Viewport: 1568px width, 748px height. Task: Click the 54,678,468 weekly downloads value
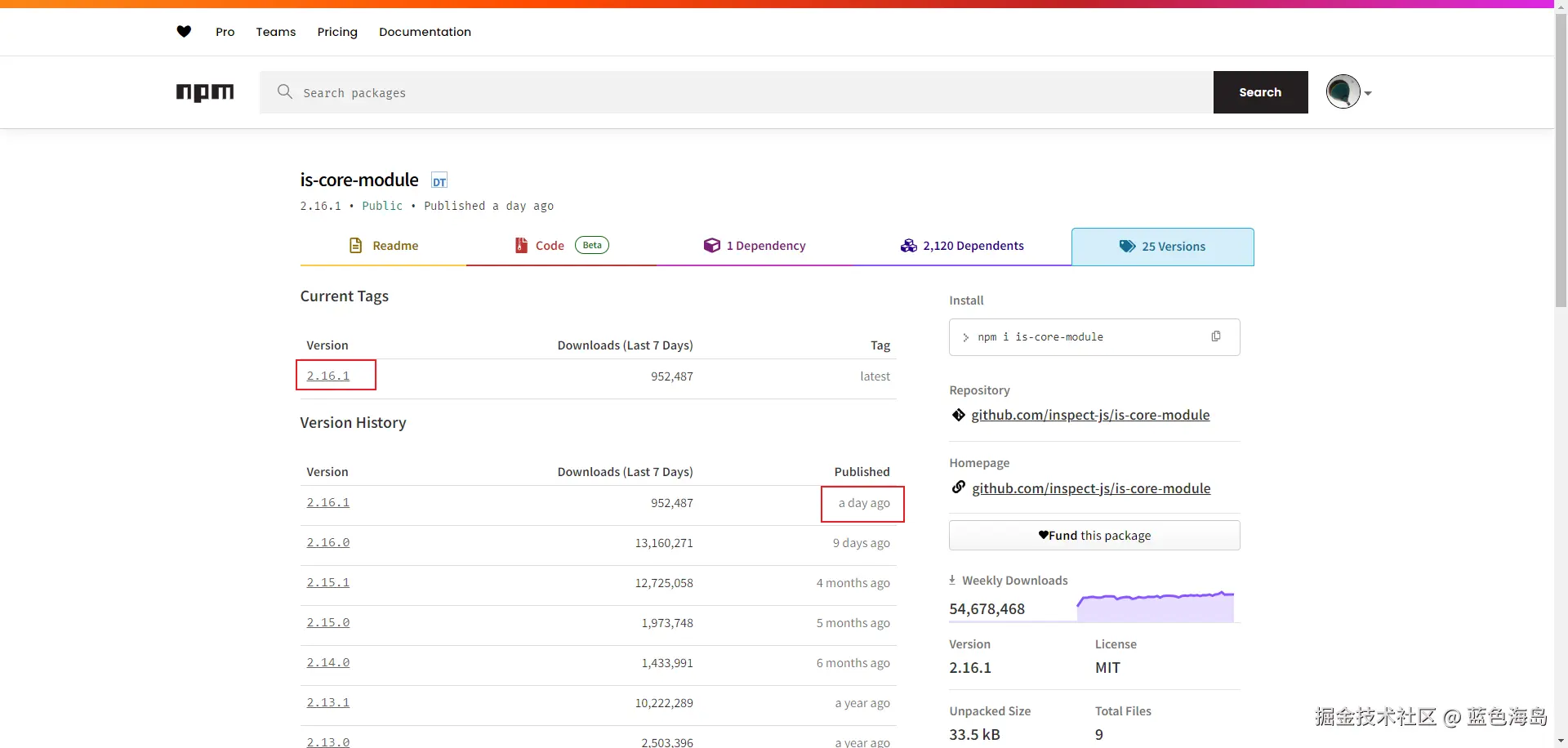(x=987, y=609)
